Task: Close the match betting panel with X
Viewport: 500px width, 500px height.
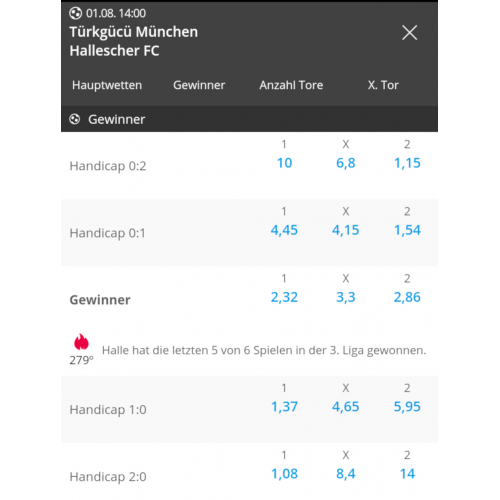Action: click(x=409, y=33)
